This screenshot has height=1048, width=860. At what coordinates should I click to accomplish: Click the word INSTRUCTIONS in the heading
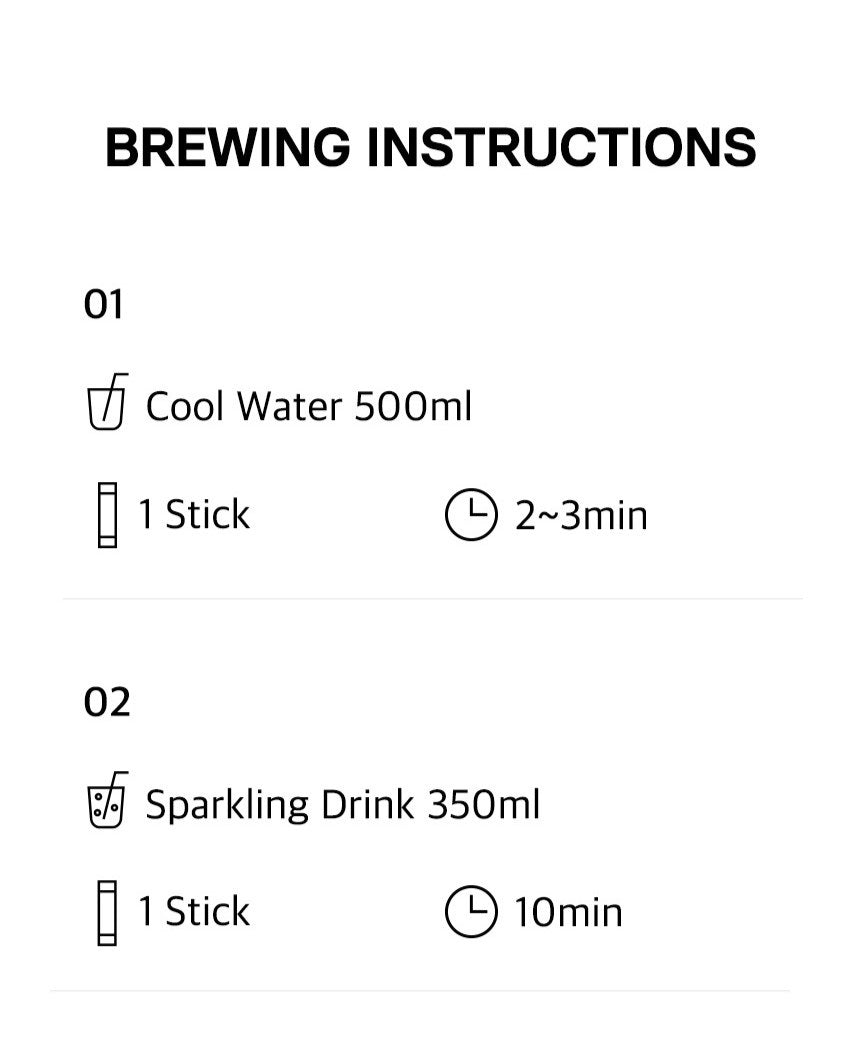click(561, 148)
